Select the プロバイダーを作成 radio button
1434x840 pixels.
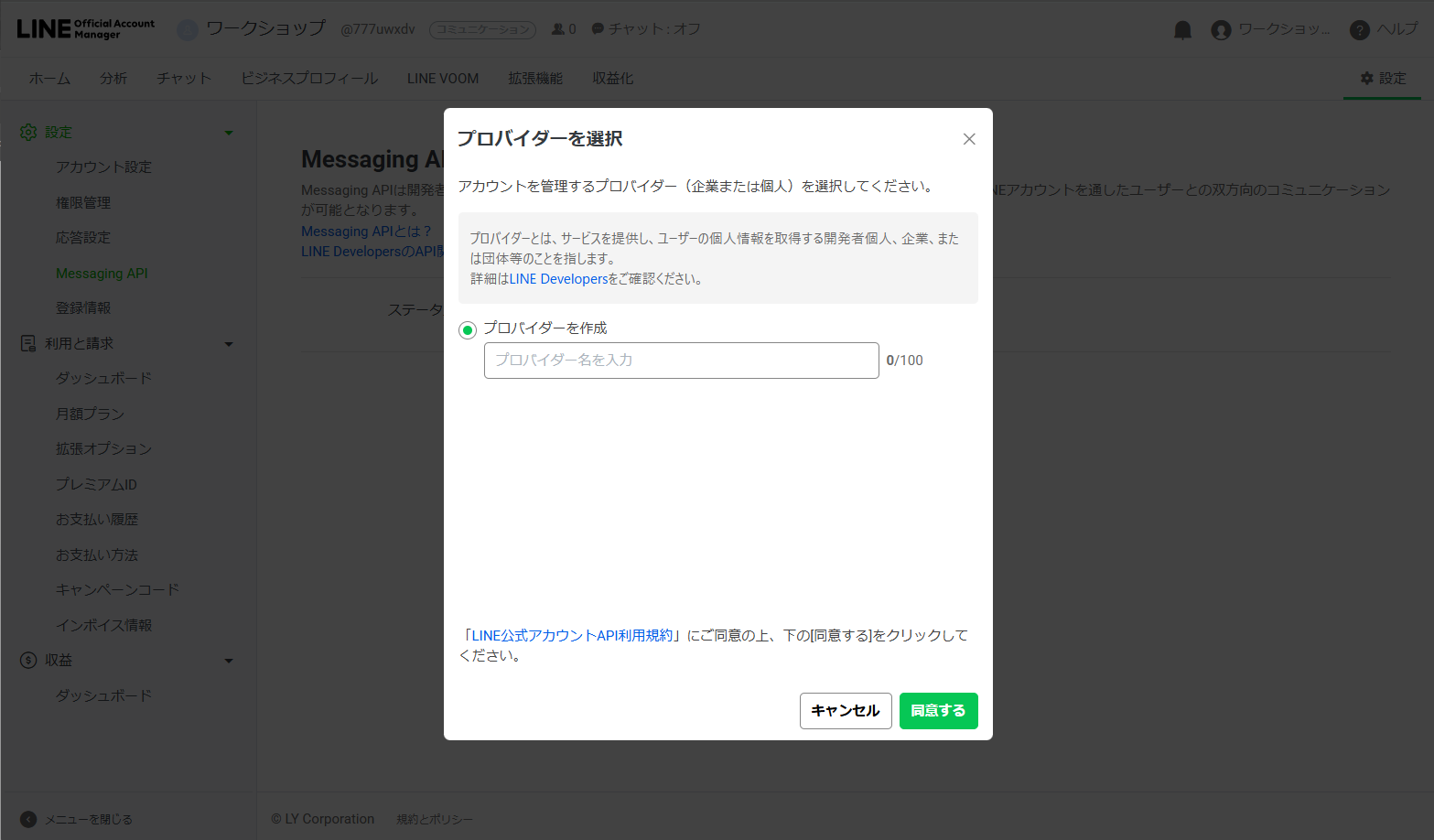tap(467, 329)
